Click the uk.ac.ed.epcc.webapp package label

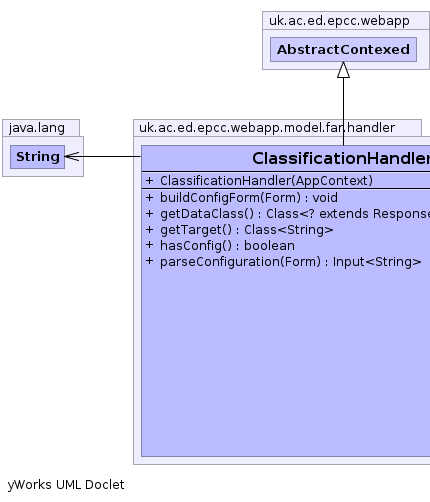pyautogui.click(x=339, y=21)
